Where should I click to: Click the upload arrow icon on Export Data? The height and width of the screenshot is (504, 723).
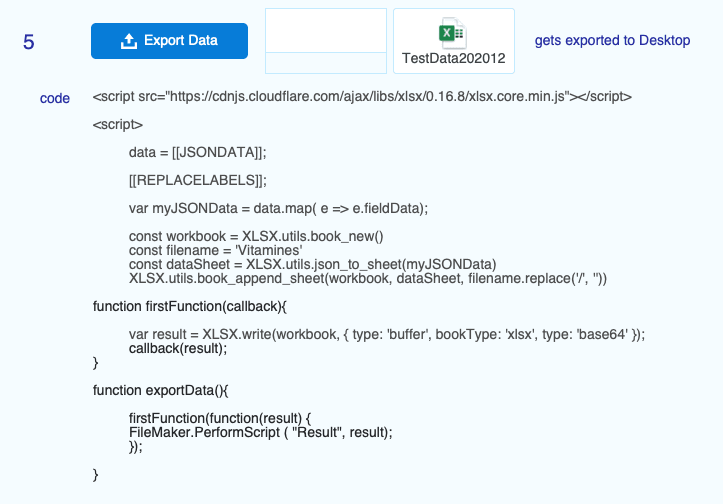pos(129,41)
